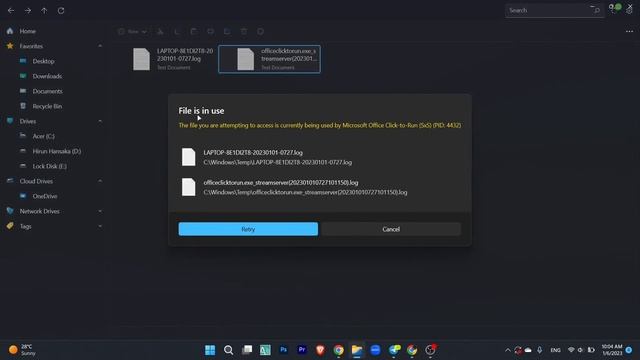
Task: Collapse the Cloud Drives section
Action: click(100, 181)
